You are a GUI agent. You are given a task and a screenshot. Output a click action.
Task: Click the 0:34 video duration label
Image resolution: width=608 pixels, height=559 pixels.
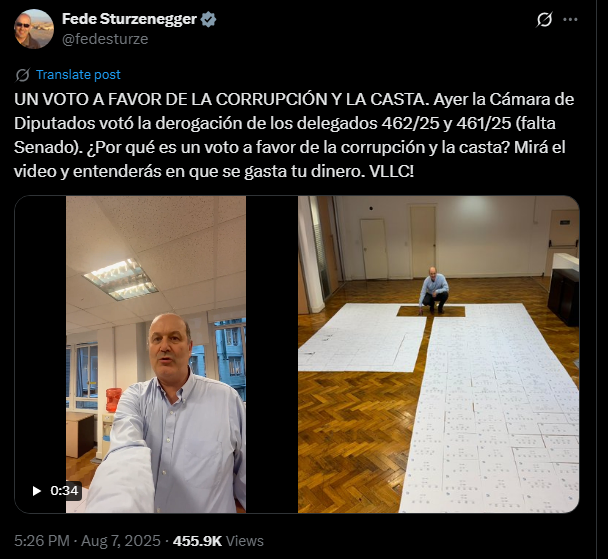(x=64, y=491)
